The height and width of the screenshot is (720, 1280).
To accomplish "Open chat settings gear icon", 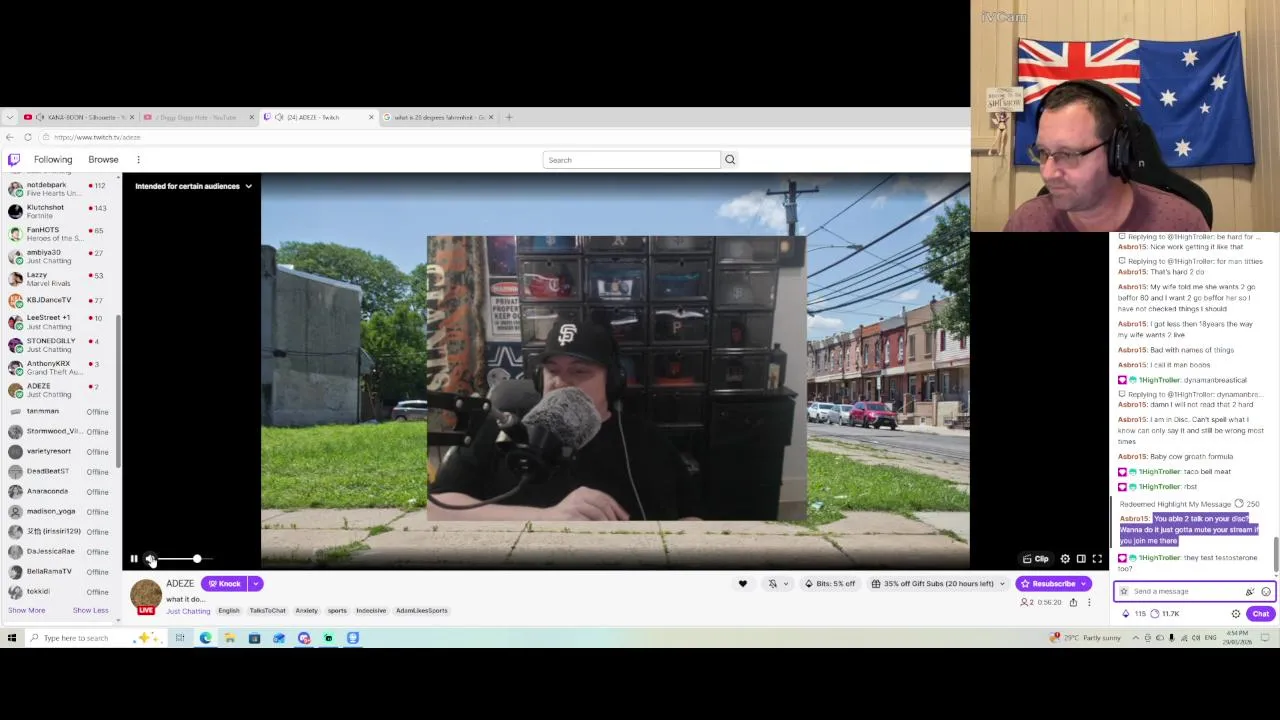I will click(1236, 614).
